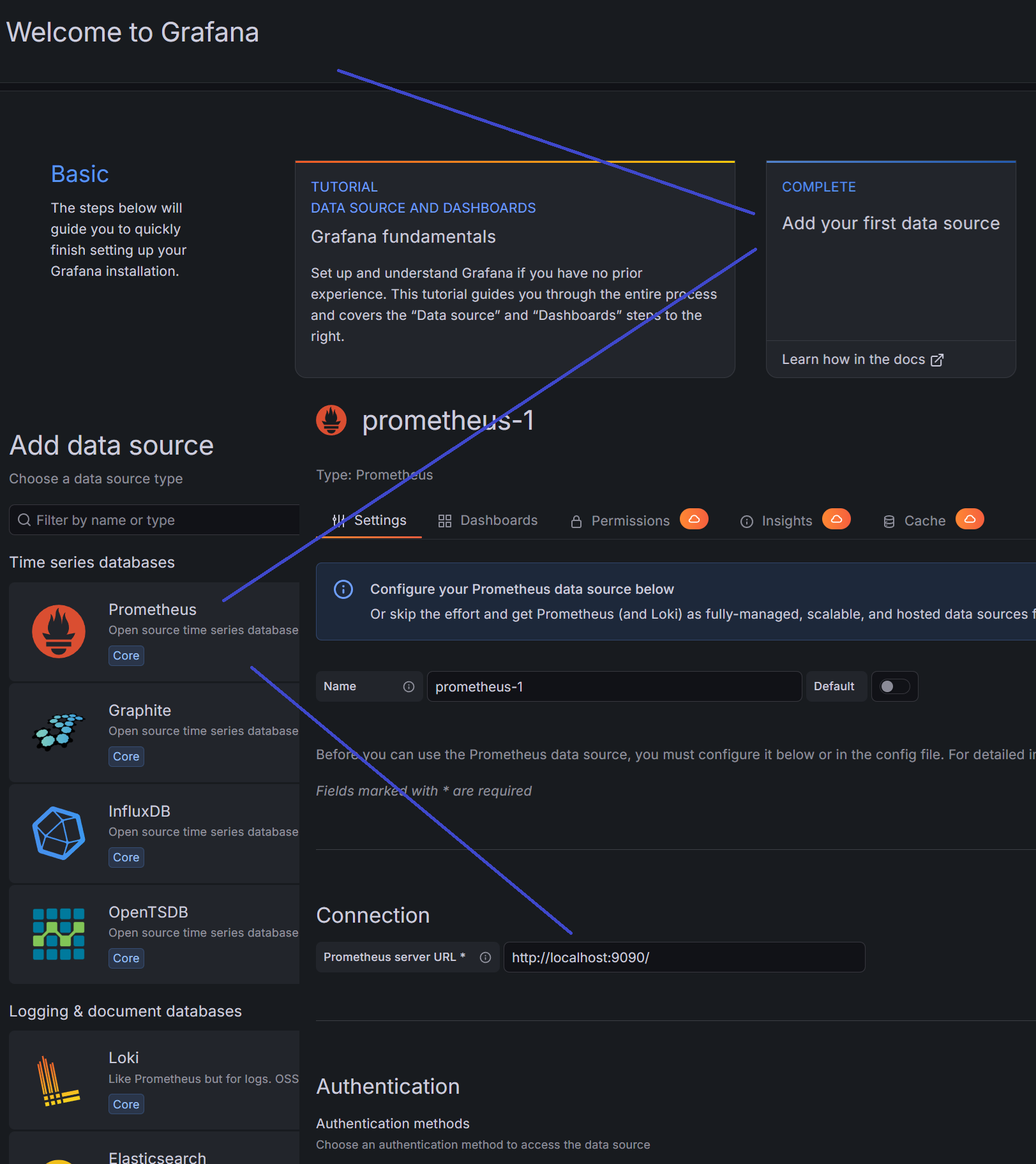Open the Grafana fundamentals tutorial card
The height and width of the screenshot is (1164, 1036).
point(515,269)
